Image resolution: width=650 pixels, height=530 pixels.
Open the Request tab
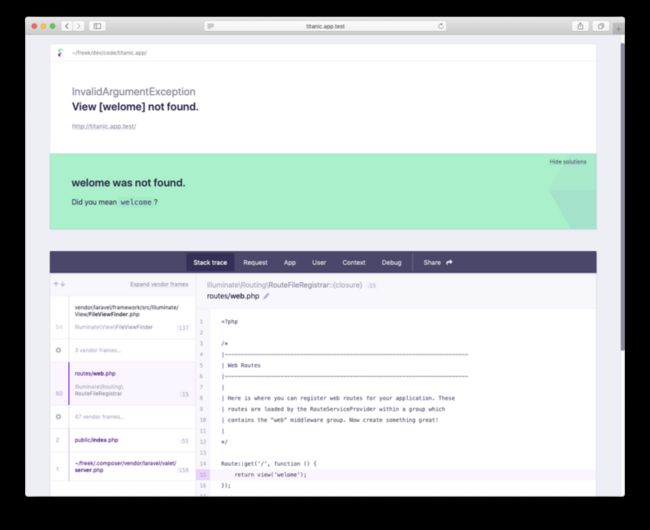click(x=255, y=262)
